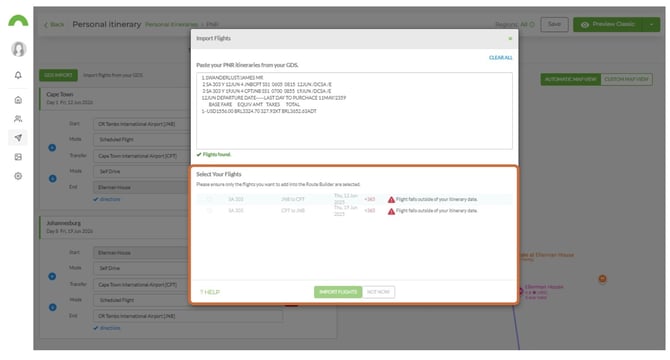Image resolution: width=670 pixels, height=360 pixels.
Task: Click the second blue plus under Johannesburg
Action: click(x=53, y=307)
